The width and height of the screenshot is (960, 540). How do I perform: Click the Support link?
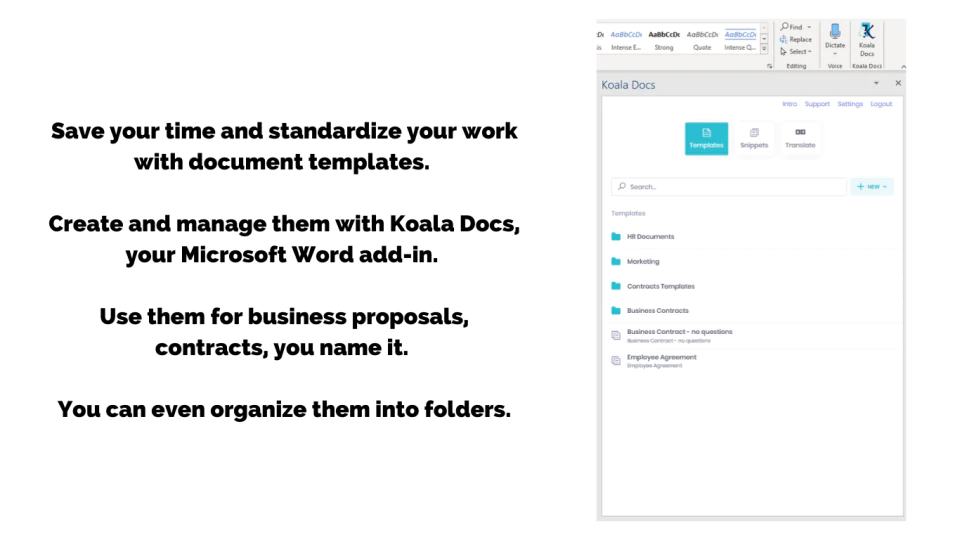coord(817,104)
